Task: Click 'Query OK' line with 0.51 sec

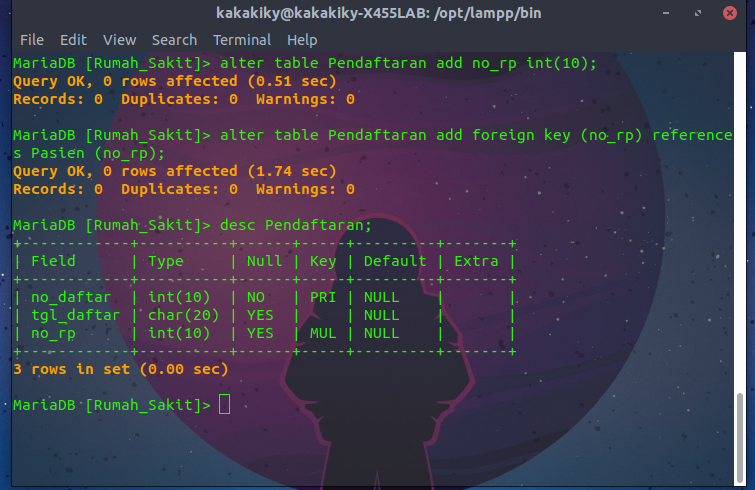Action: [x=174, y=81]
